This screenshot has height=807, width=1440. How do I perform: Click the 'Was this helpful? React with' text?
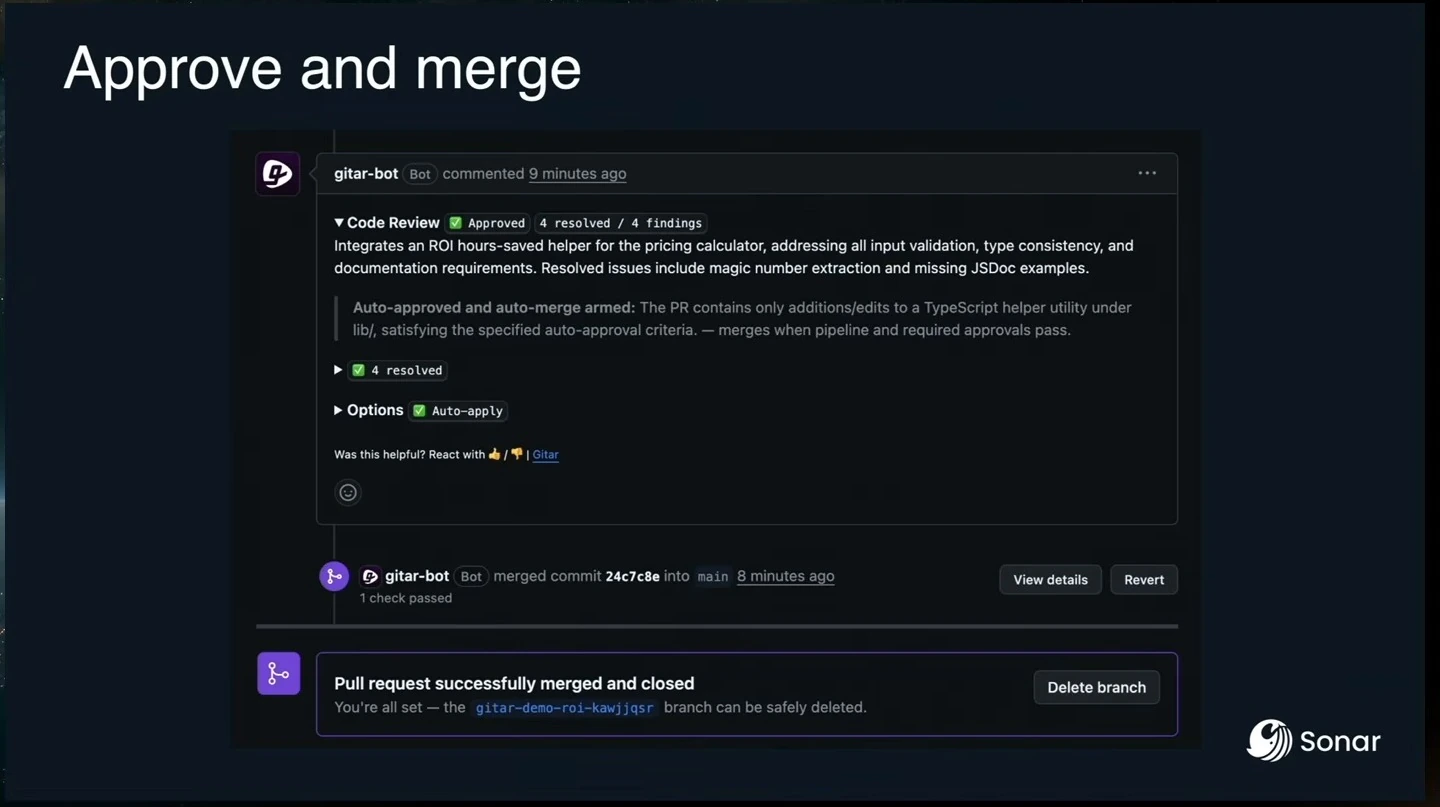pyautogui.click(x=410, y=455)
